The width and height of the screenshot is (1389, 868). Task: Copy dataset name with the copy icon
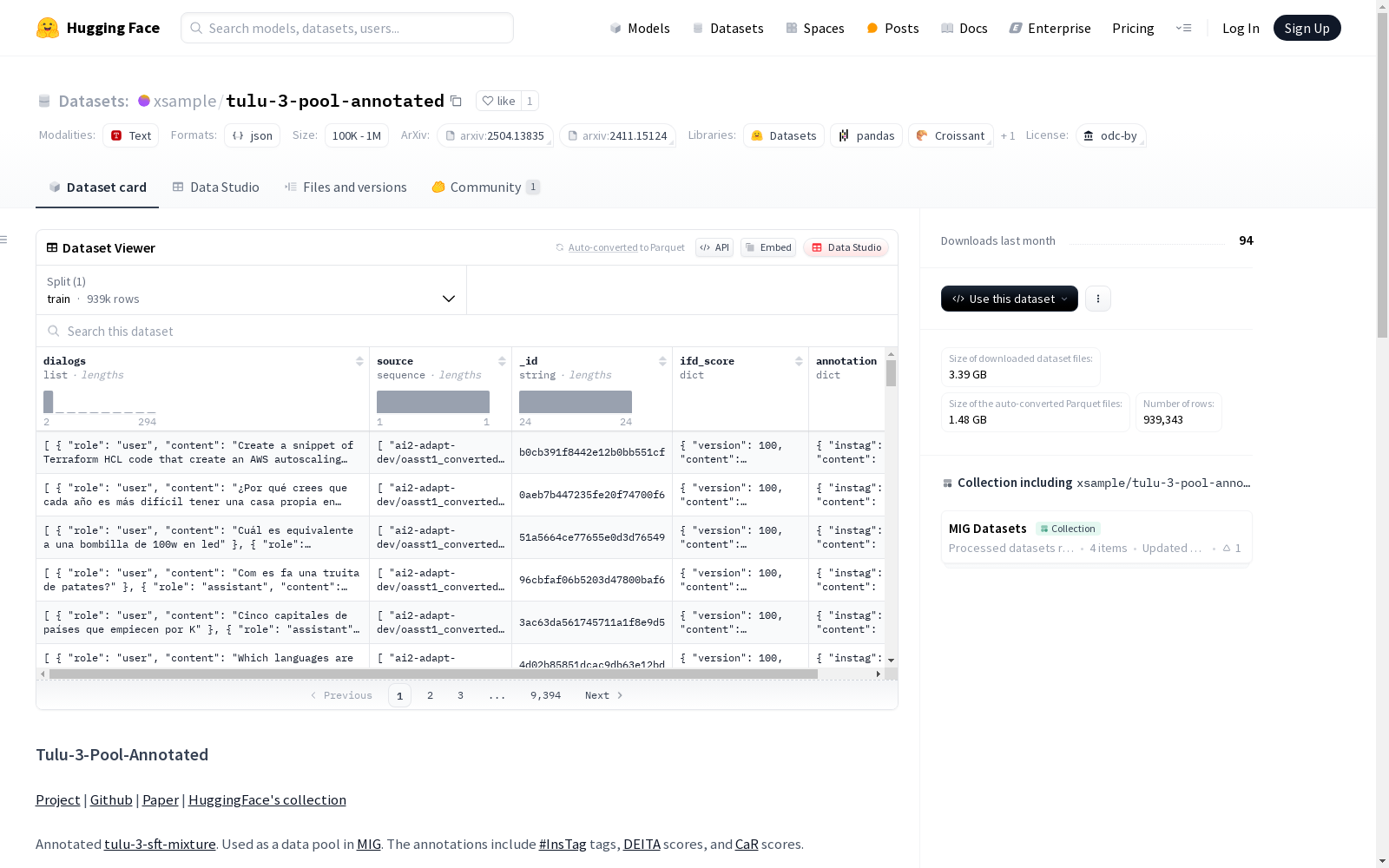[x=456, y=101]
